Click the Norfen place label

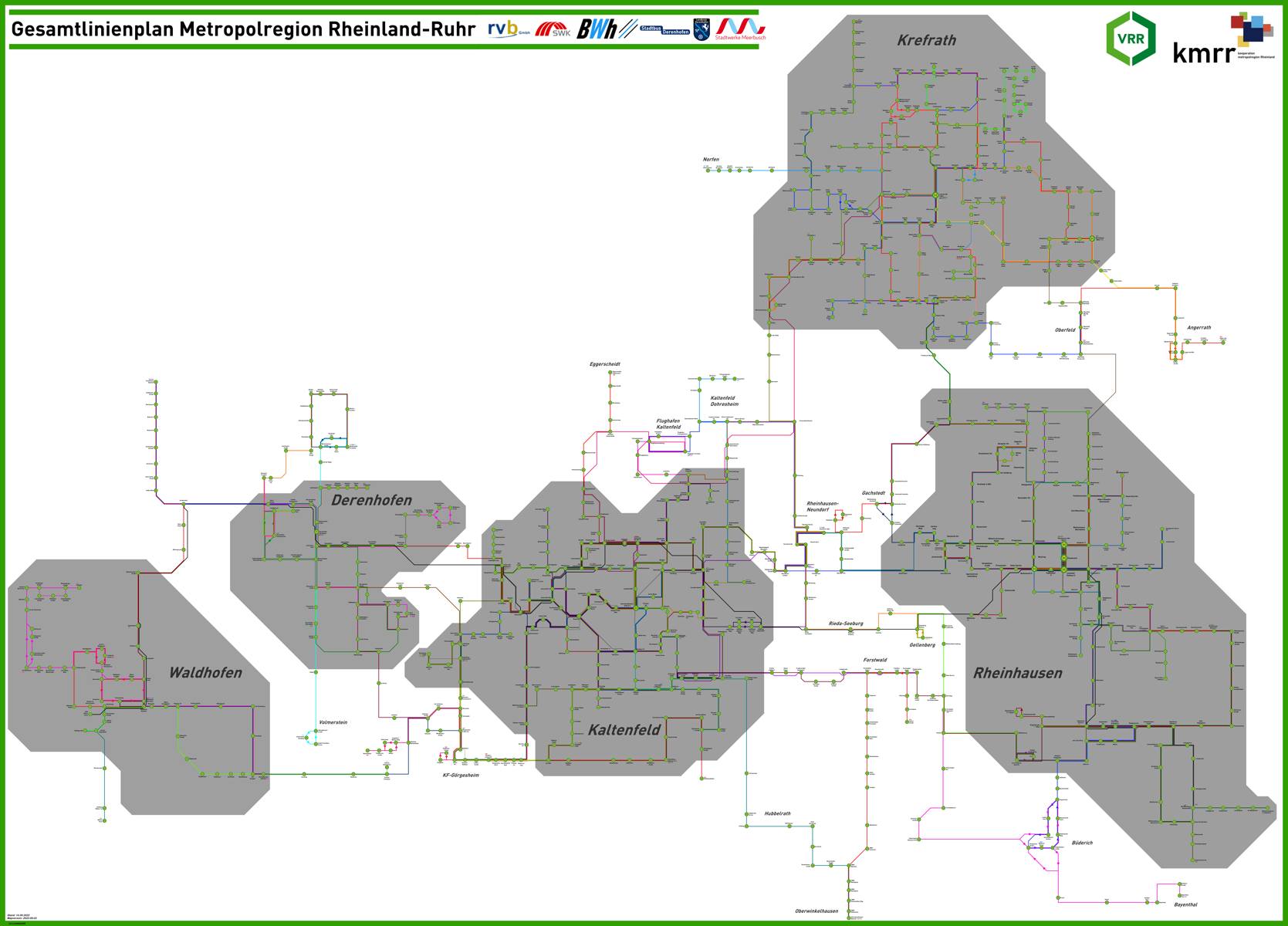coord(711,160)
